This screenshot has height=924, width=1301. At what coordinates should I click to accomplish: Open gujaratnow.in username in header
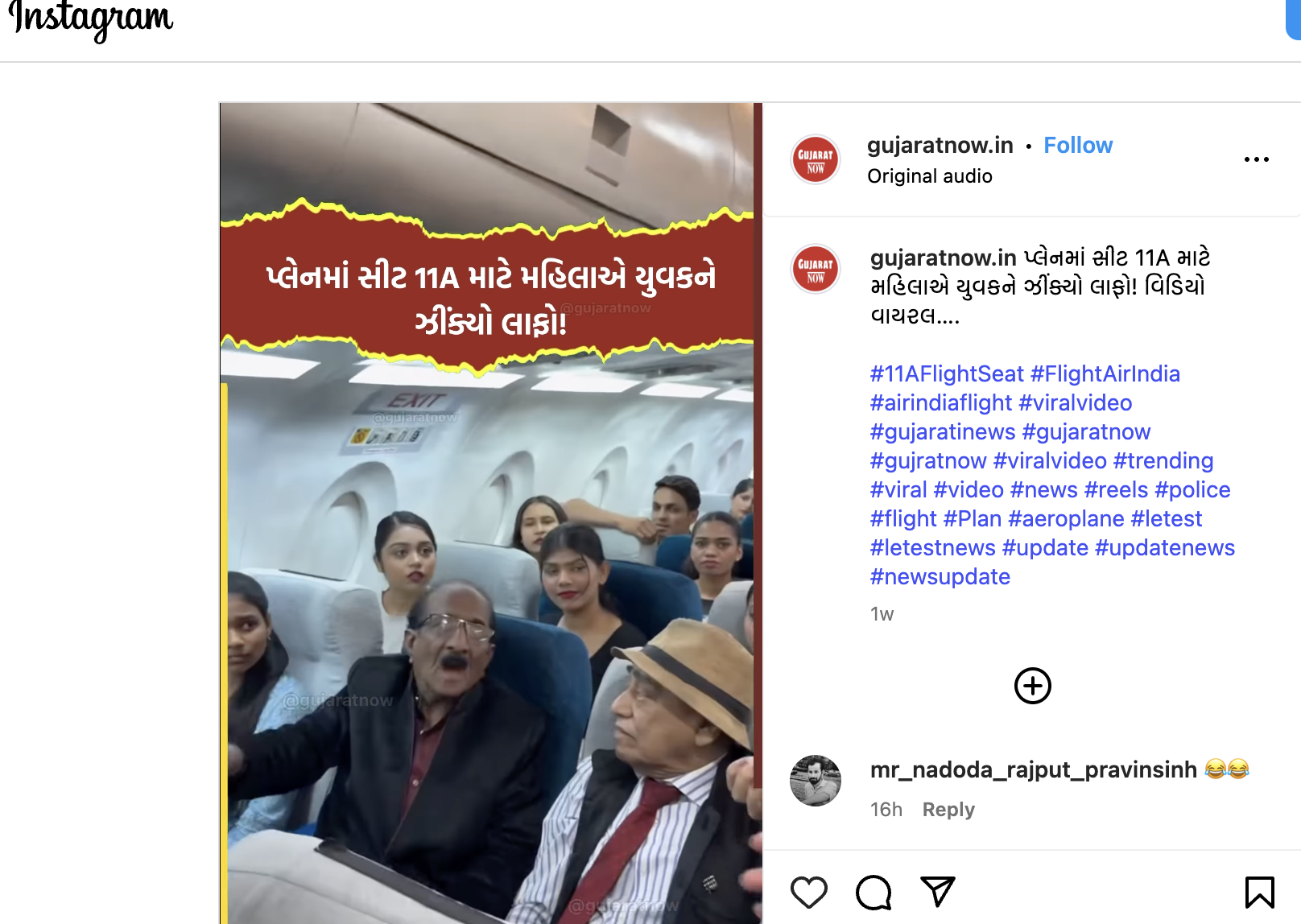point(940,146)
